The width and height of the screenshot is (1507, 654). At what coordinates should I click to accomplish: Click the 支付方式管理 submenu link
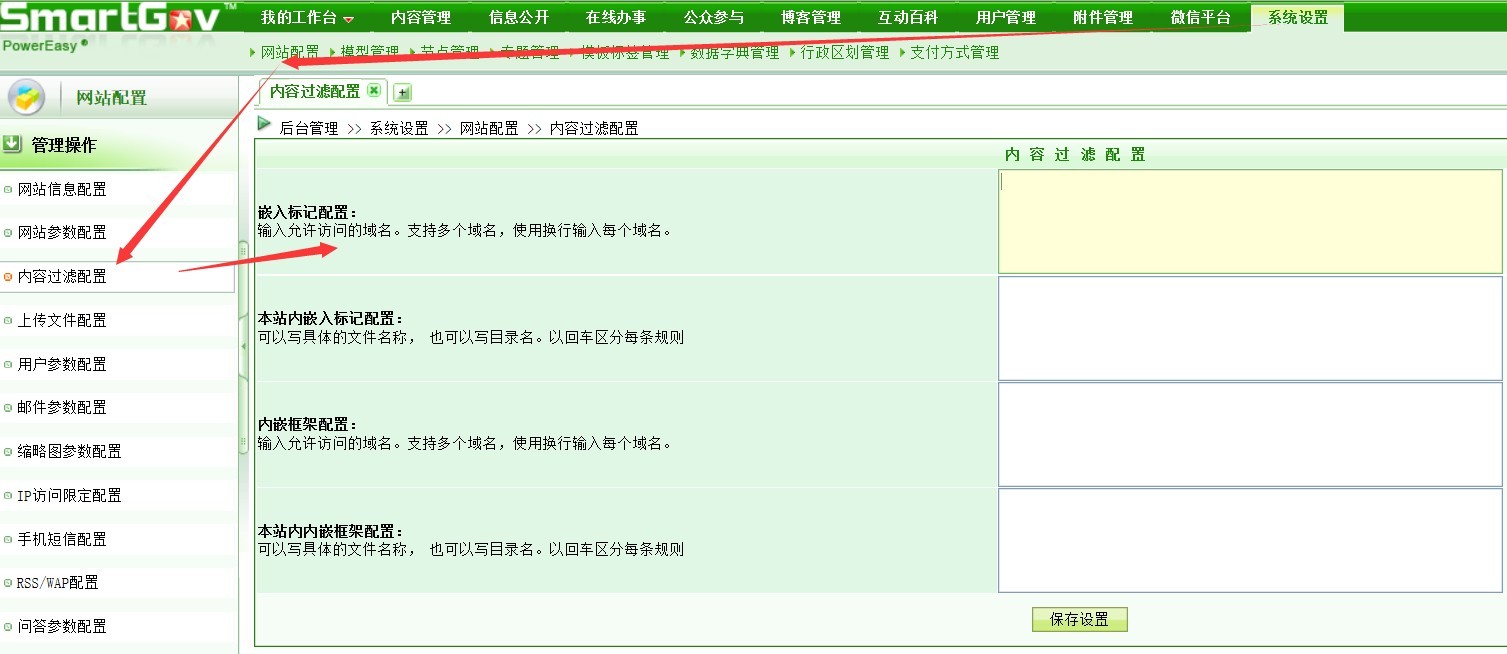click(954, 53)
